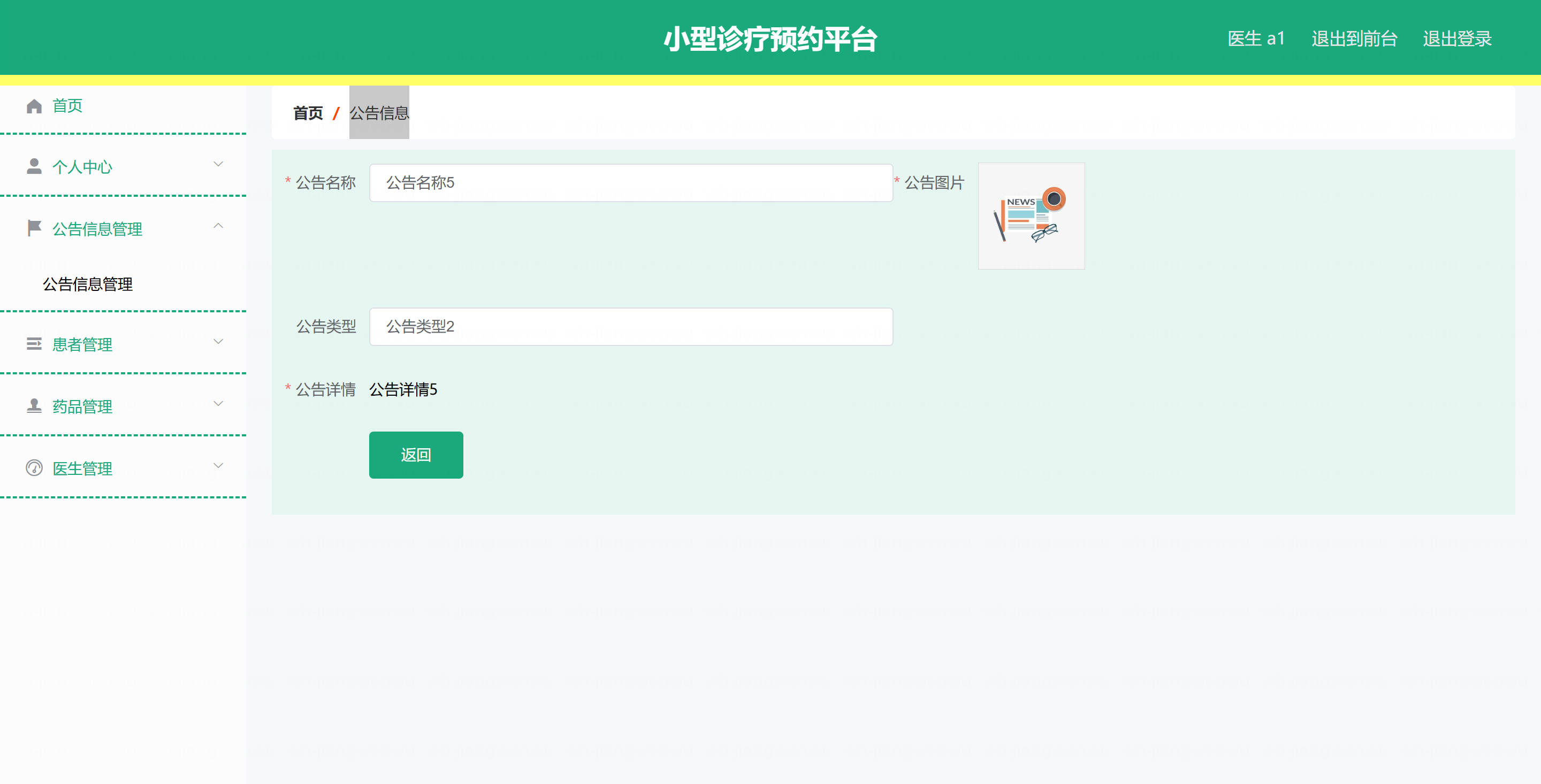The height and width of the screenshot is (784, 1541).
Task: Click the home icon in sidebar
Action: click(x=34, y=106)
